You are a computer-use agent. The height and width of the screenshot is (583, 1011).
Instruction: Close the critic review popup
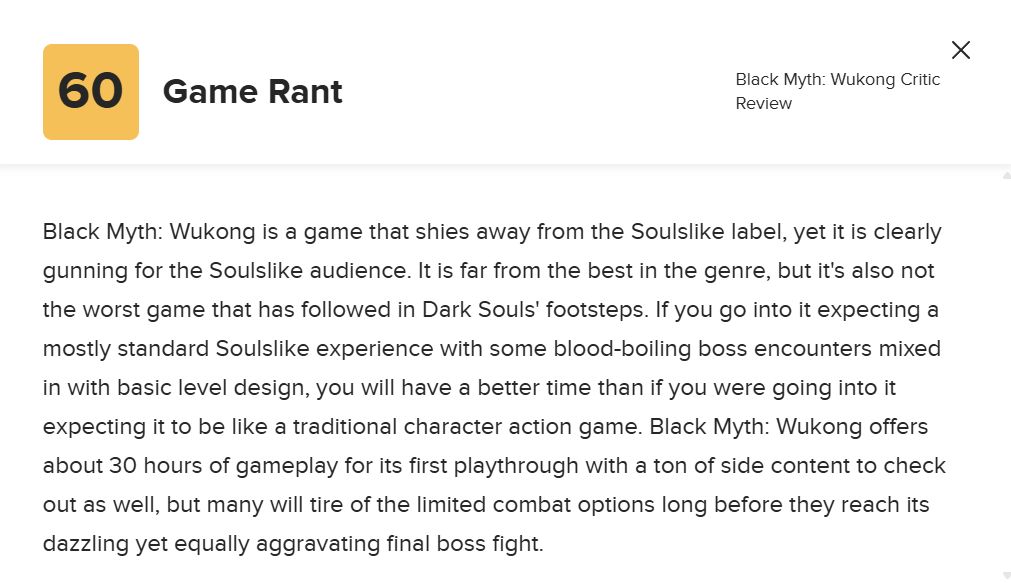coord(961,50)
